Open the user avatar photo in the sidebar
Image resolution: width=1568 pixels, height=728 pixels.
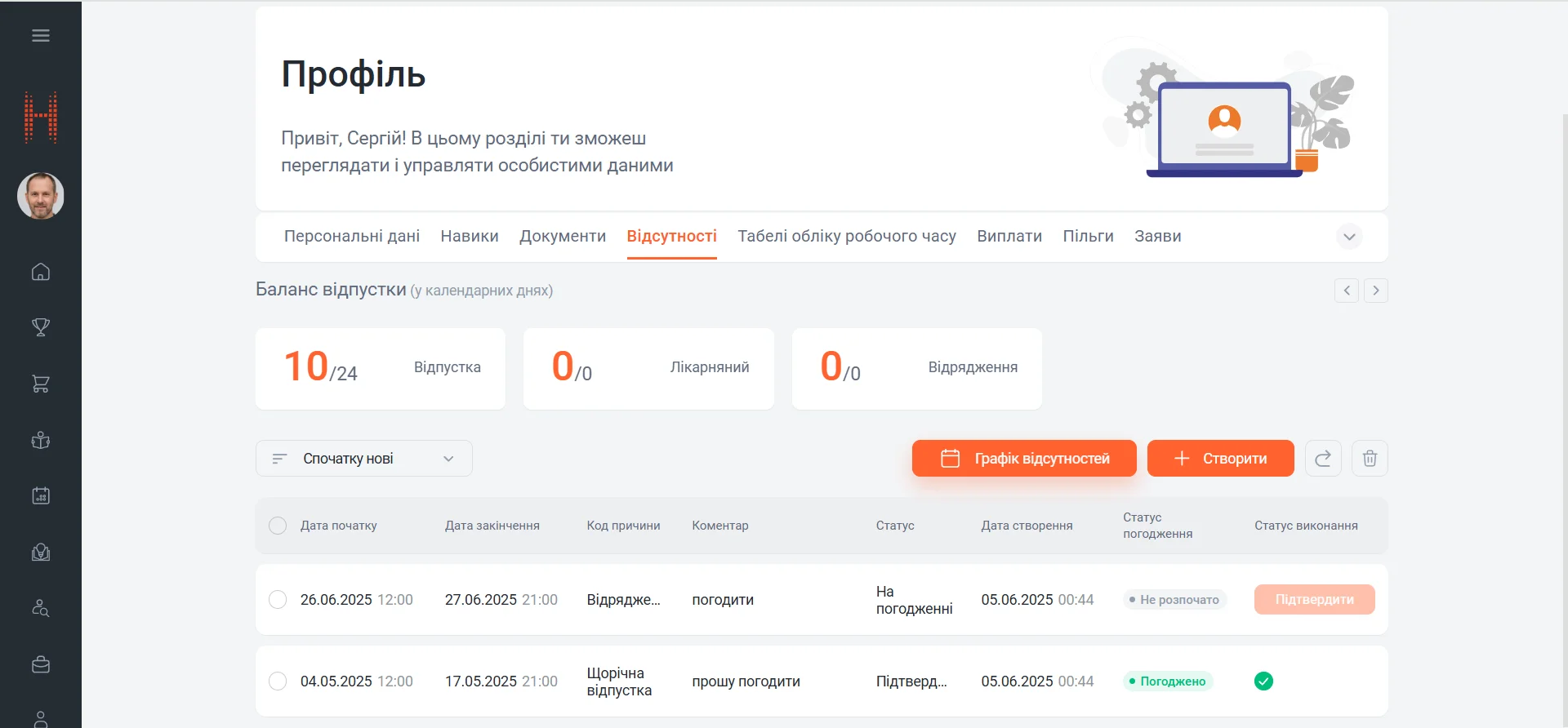pos(41,196)
